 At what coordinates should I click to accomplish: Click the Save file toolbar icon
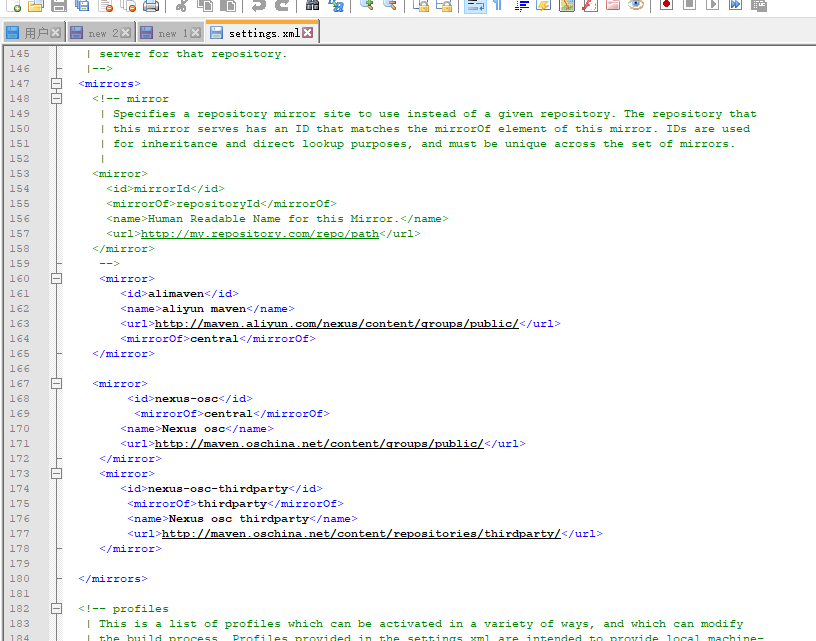(x=59, y=5)
